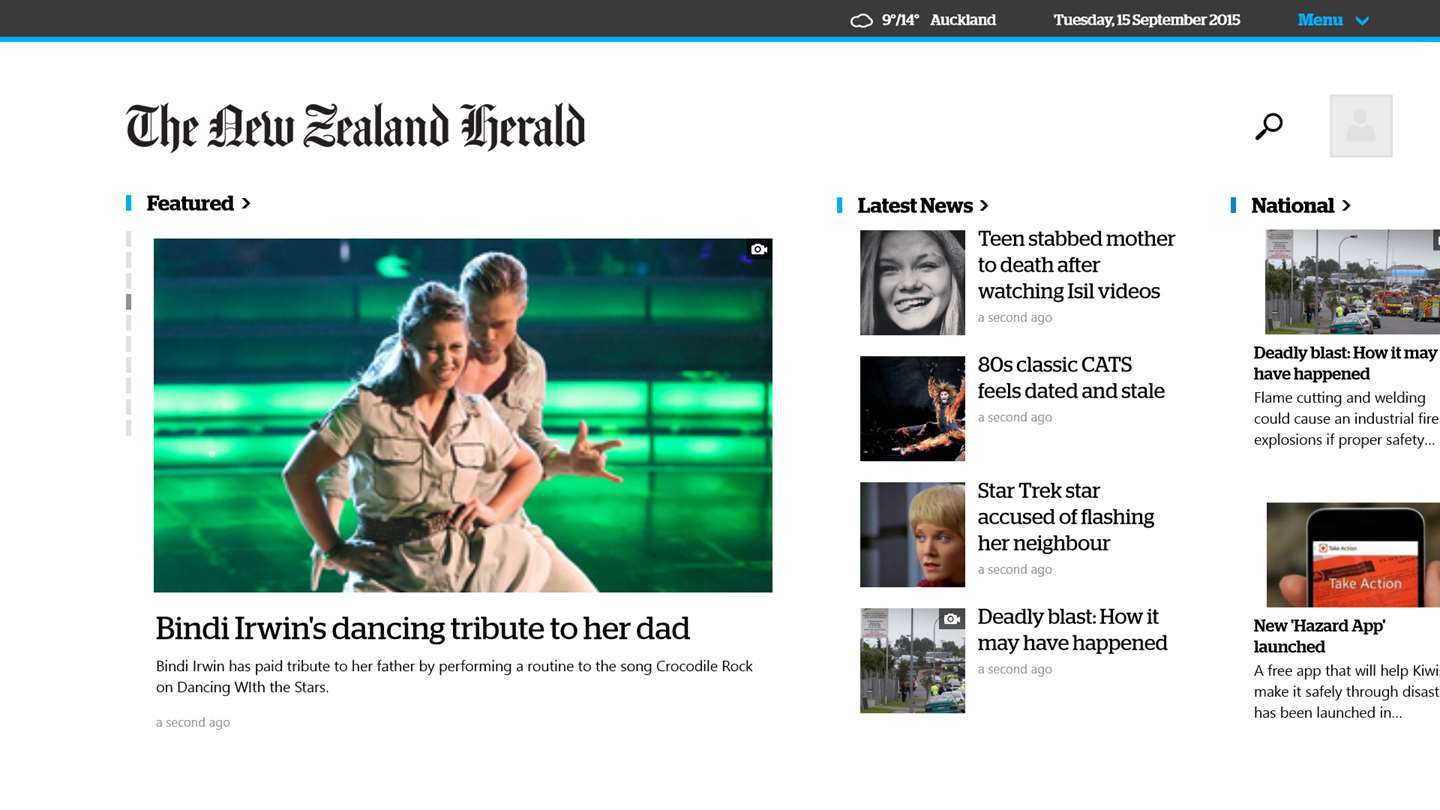Select the last featured slide indicator
This screenshot has width=1440, height=810.
(128, 428)
